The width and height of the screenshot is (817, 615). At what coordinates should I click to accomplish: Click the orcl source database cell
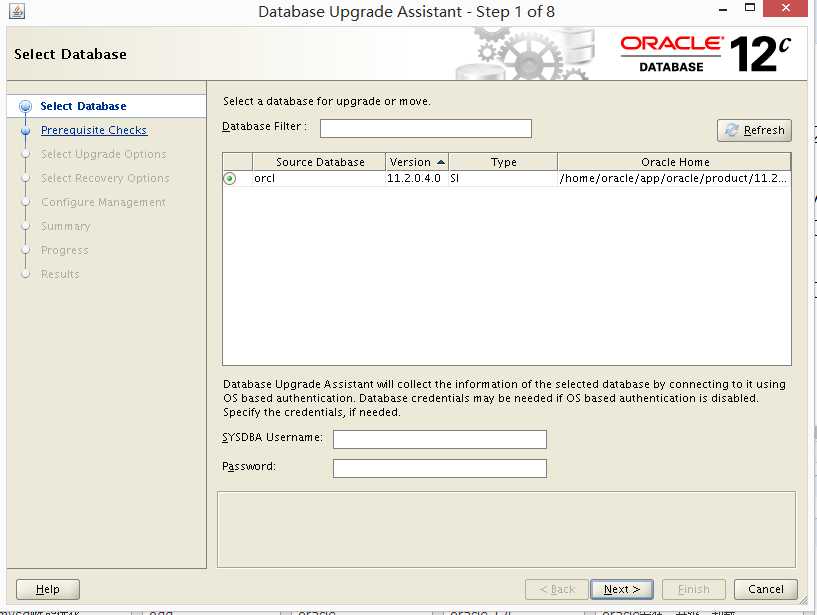[319, 178]
